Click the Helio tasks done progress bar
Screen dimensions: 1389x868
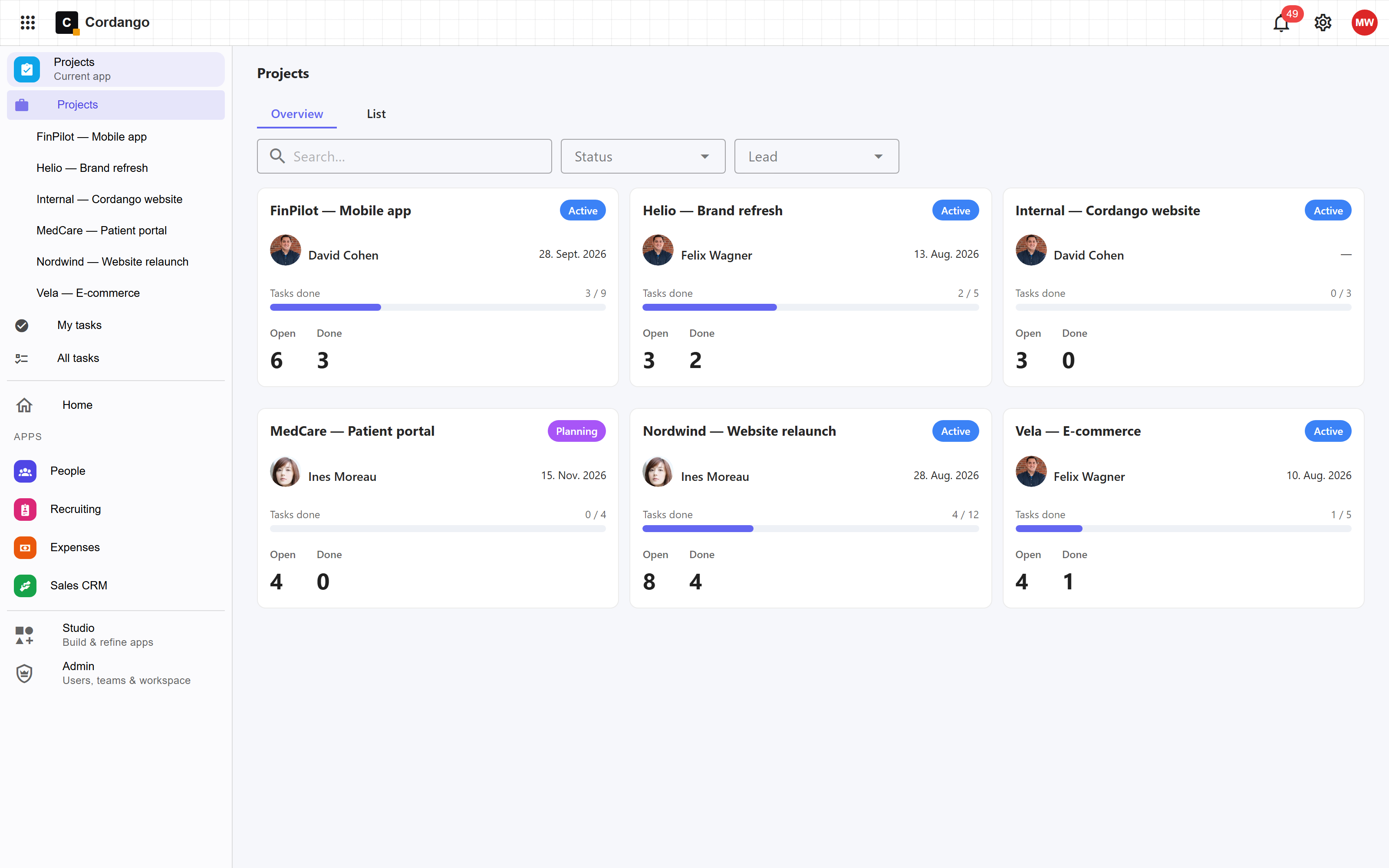(x=810, y=308)
